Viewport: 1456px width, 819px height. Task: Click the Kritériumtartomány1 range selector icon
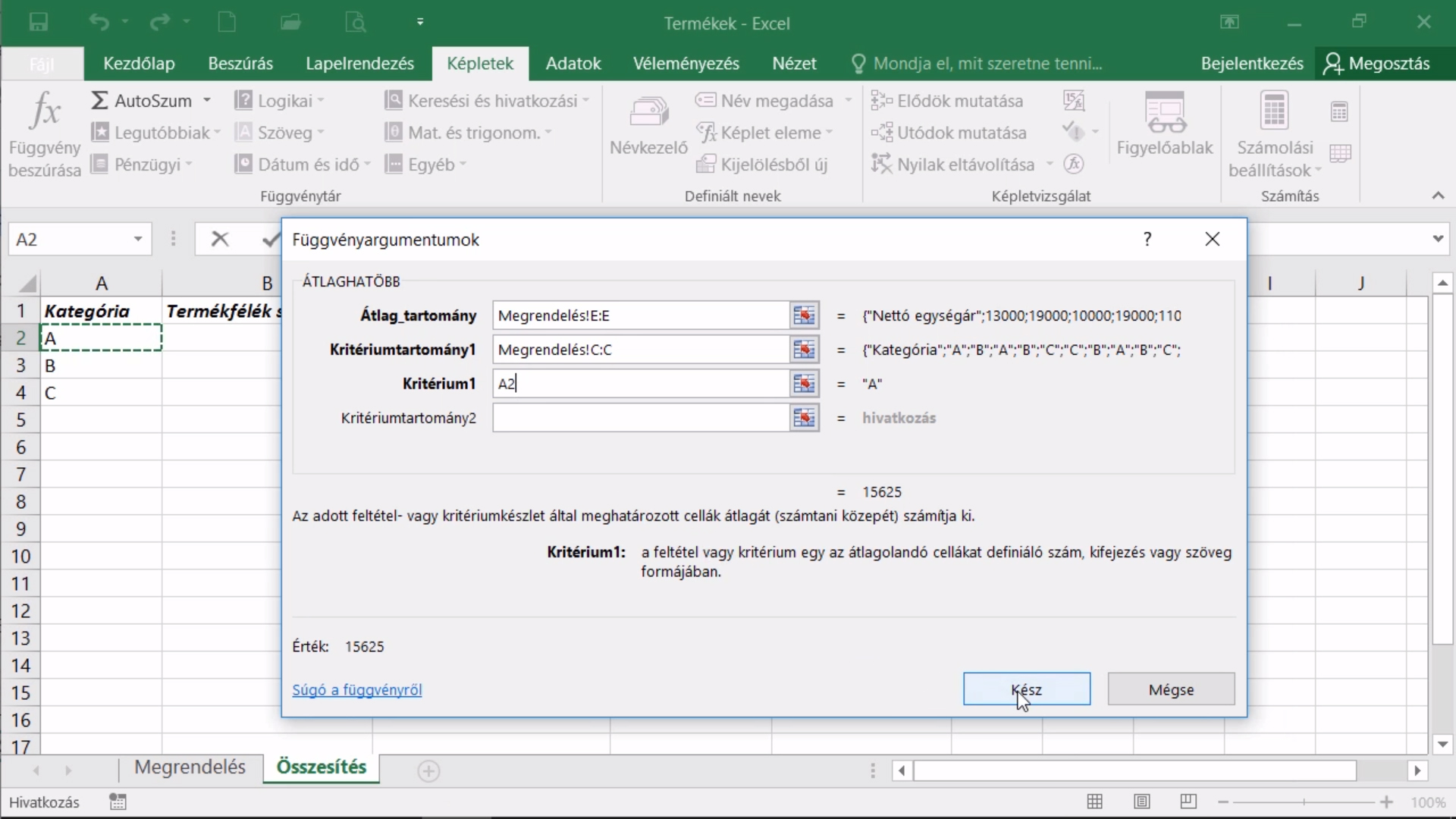pos(804,350)
